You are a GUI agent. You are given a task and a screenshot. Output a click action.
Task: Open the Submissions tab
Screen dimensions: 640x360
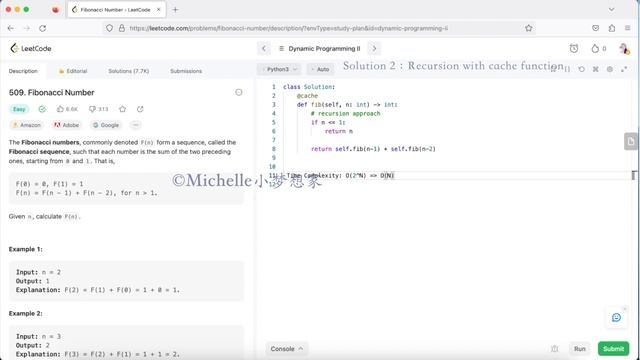[x=186, y=71]
